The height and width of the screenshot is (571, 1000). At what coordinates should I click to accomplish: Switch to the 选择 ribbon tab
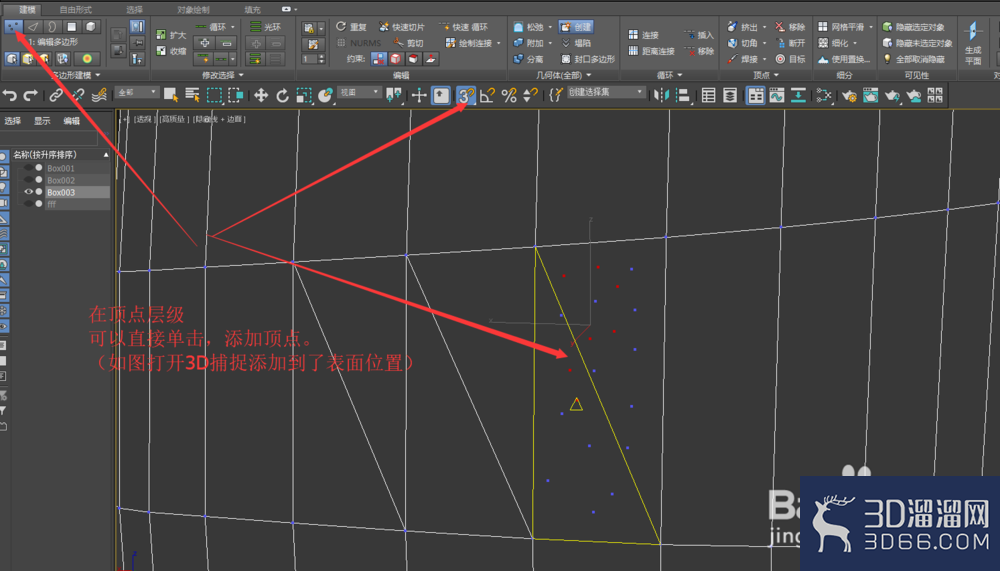[134, 10]
